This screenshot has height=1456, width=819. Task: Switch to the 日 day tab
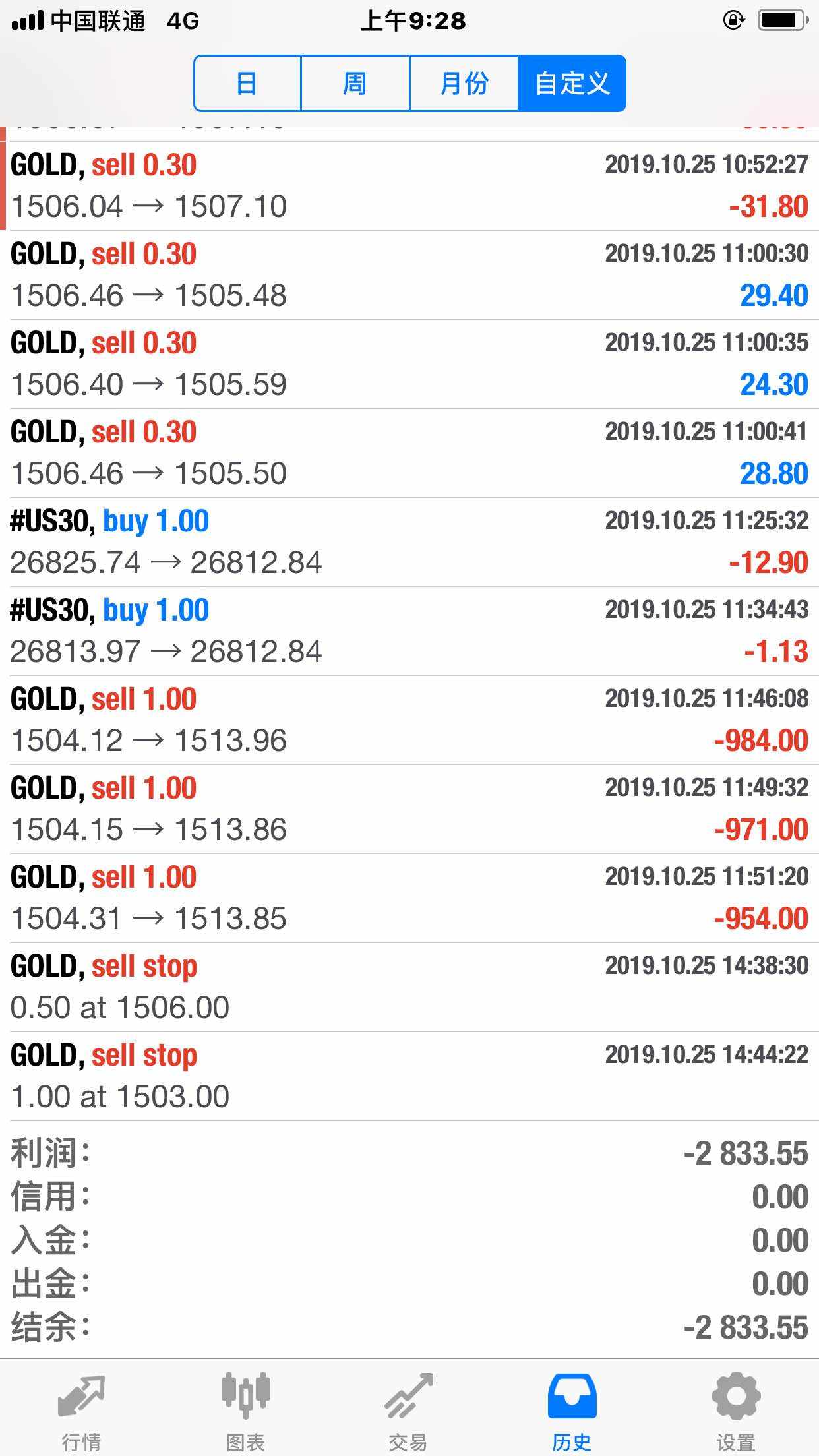pyautogui.click(x=247, y=84)
